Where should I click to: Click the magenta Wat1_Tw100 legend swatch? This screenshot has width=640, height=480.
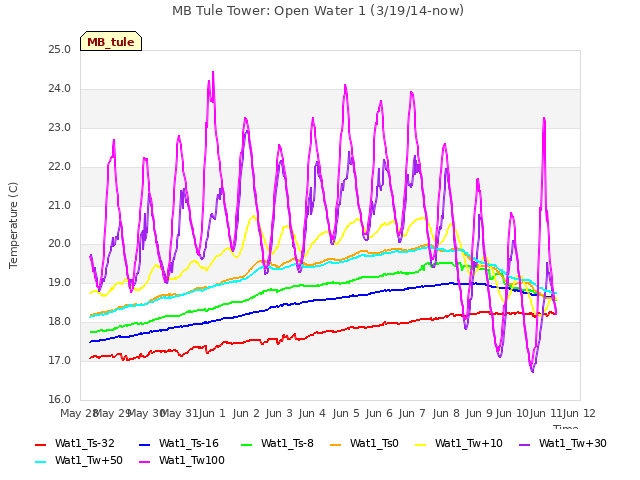click(145, 461)
